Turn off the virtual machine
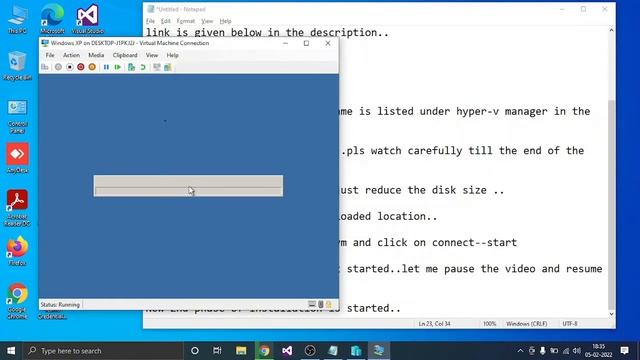Viewport: 640px width, 360px height. click(x=70, y=67)
